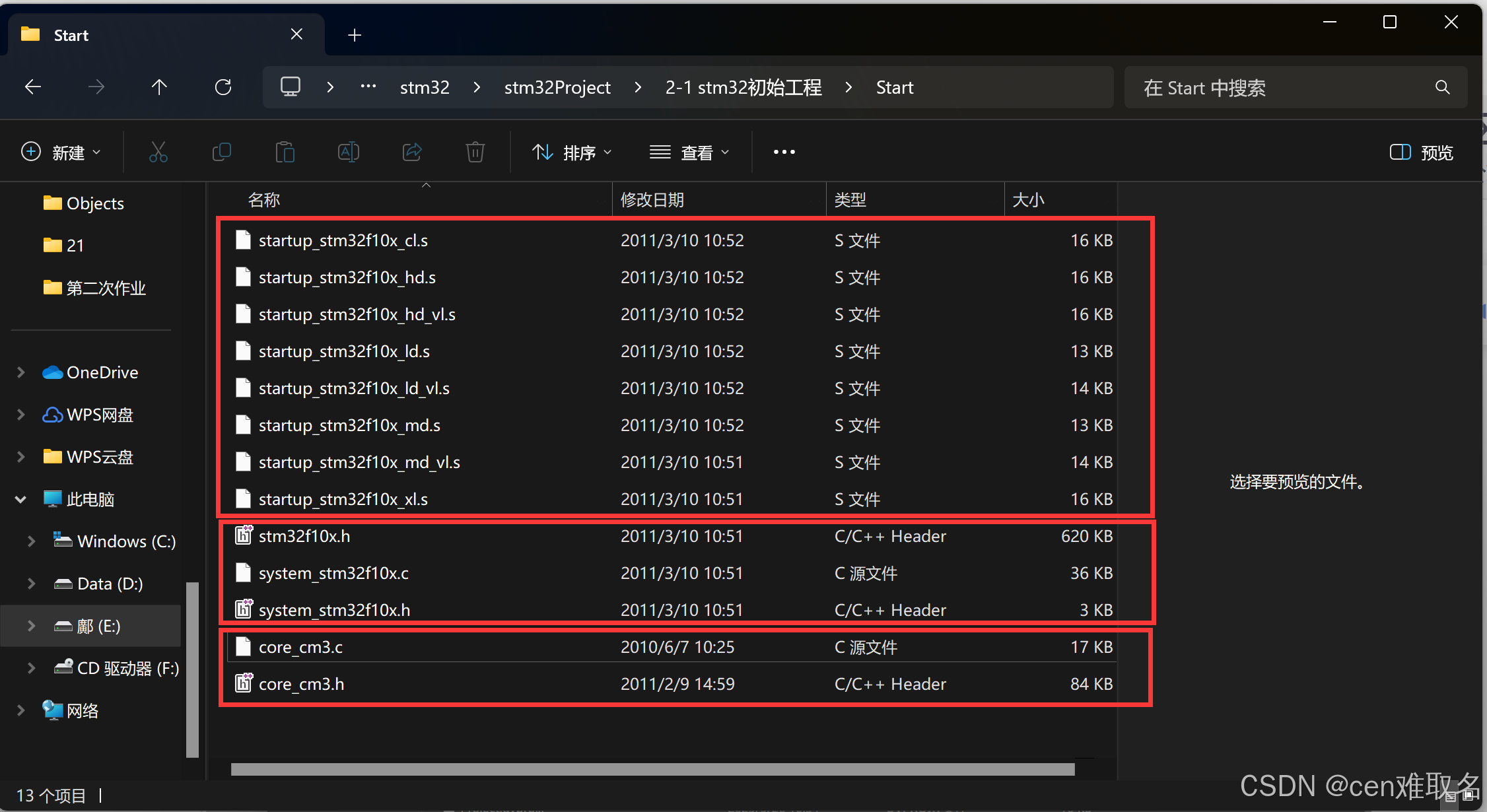1487x812 pixels.
Task: Collapse the 此电脑 tree node
Action: click(20, 500)
